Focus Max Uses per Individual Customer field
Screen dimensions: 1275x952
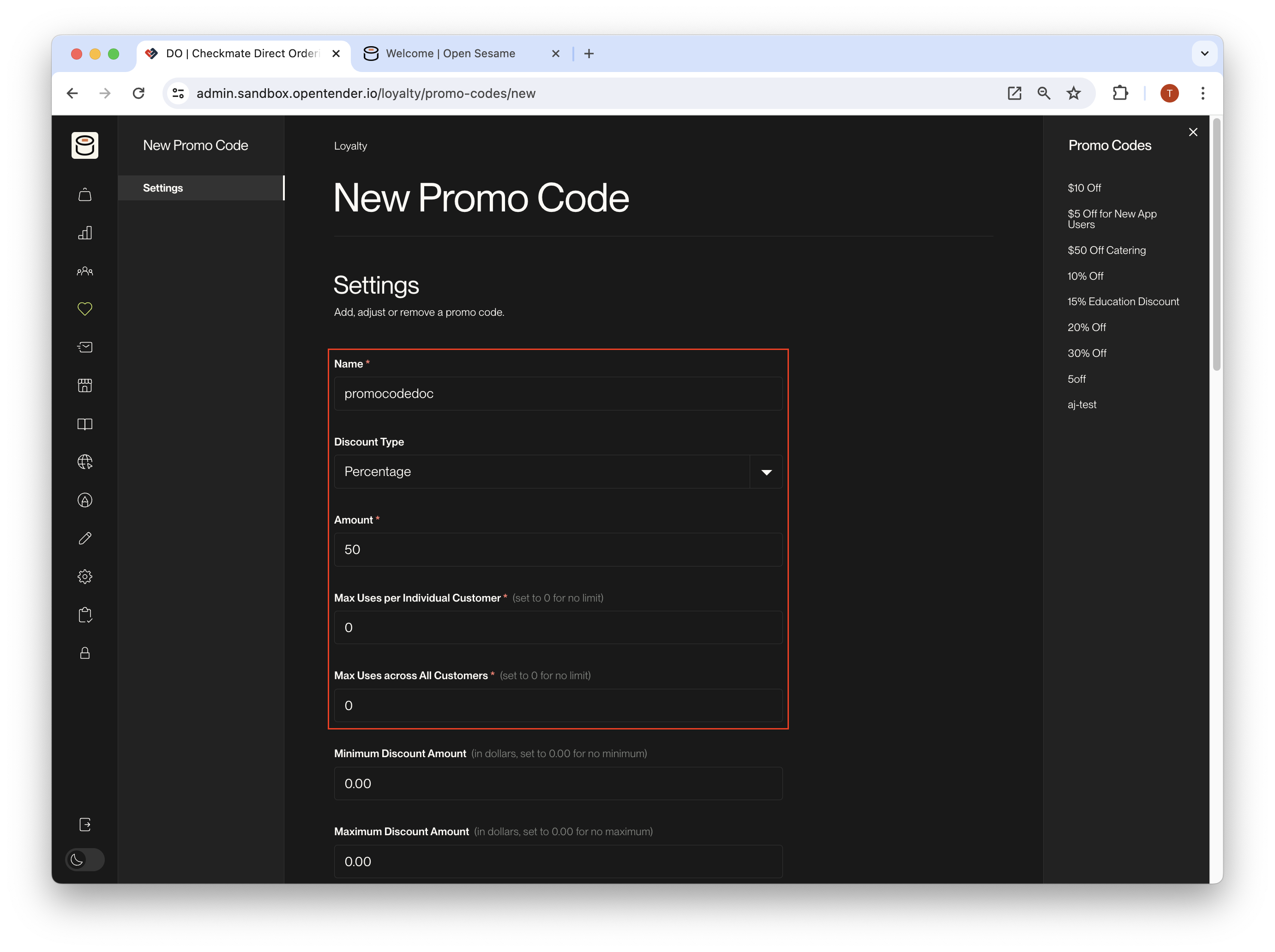pos(558,627)
